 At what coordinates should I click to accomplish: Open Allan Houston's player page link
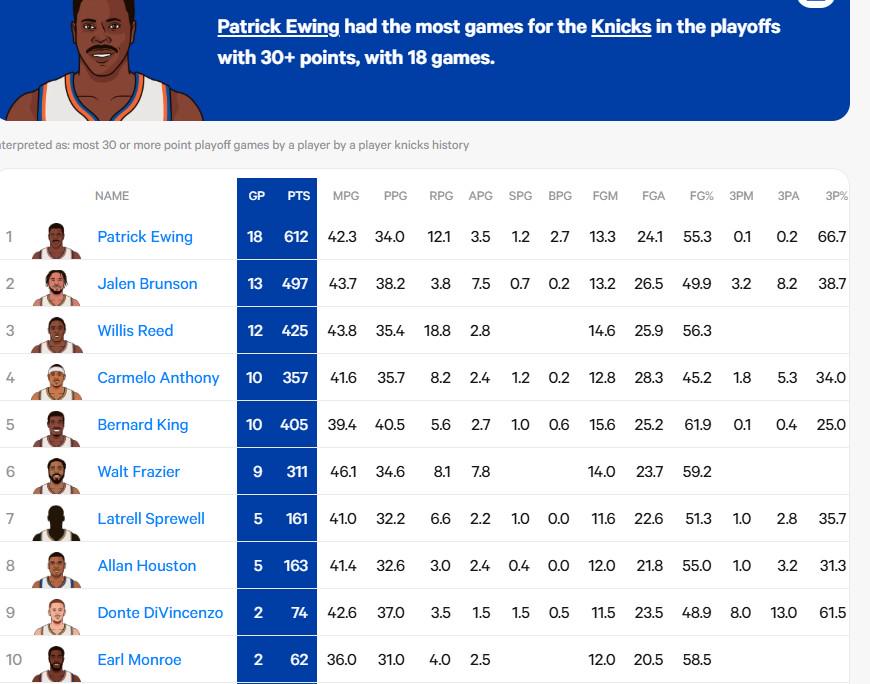tap(146, 566)
